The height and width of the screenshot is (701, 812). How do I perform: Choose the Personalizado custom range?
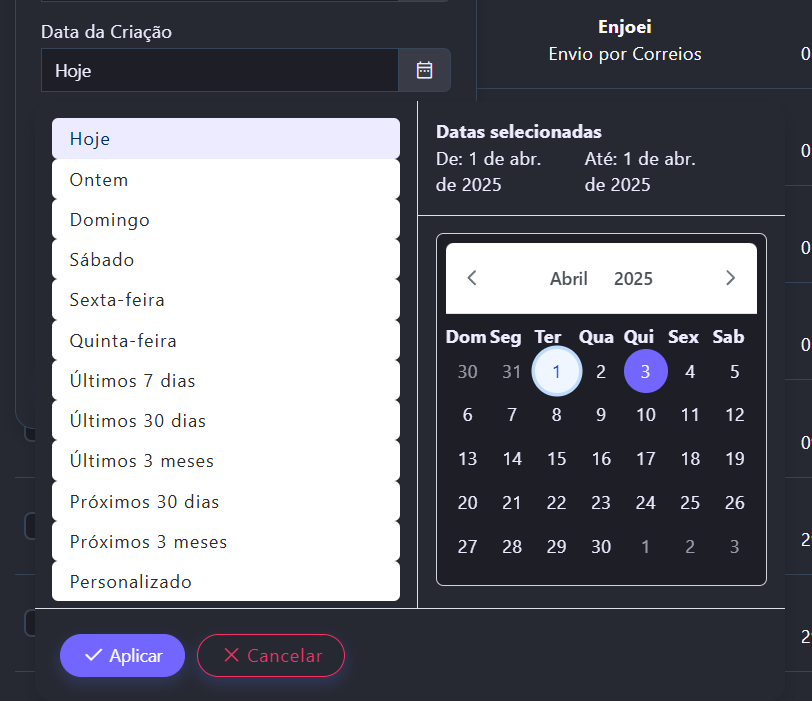[x=226, y=582]
